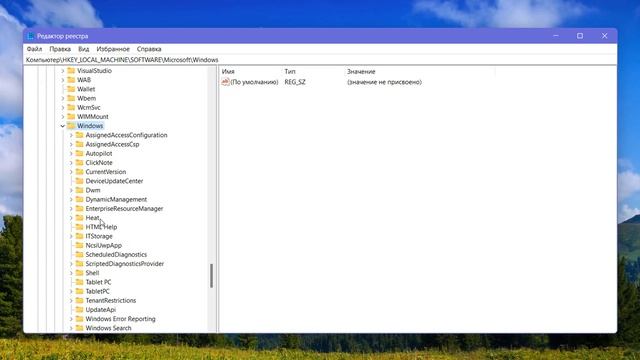Click the WAB folder icon
The height and width of the screenshot is (360, 640).
[x=71, y=80]
